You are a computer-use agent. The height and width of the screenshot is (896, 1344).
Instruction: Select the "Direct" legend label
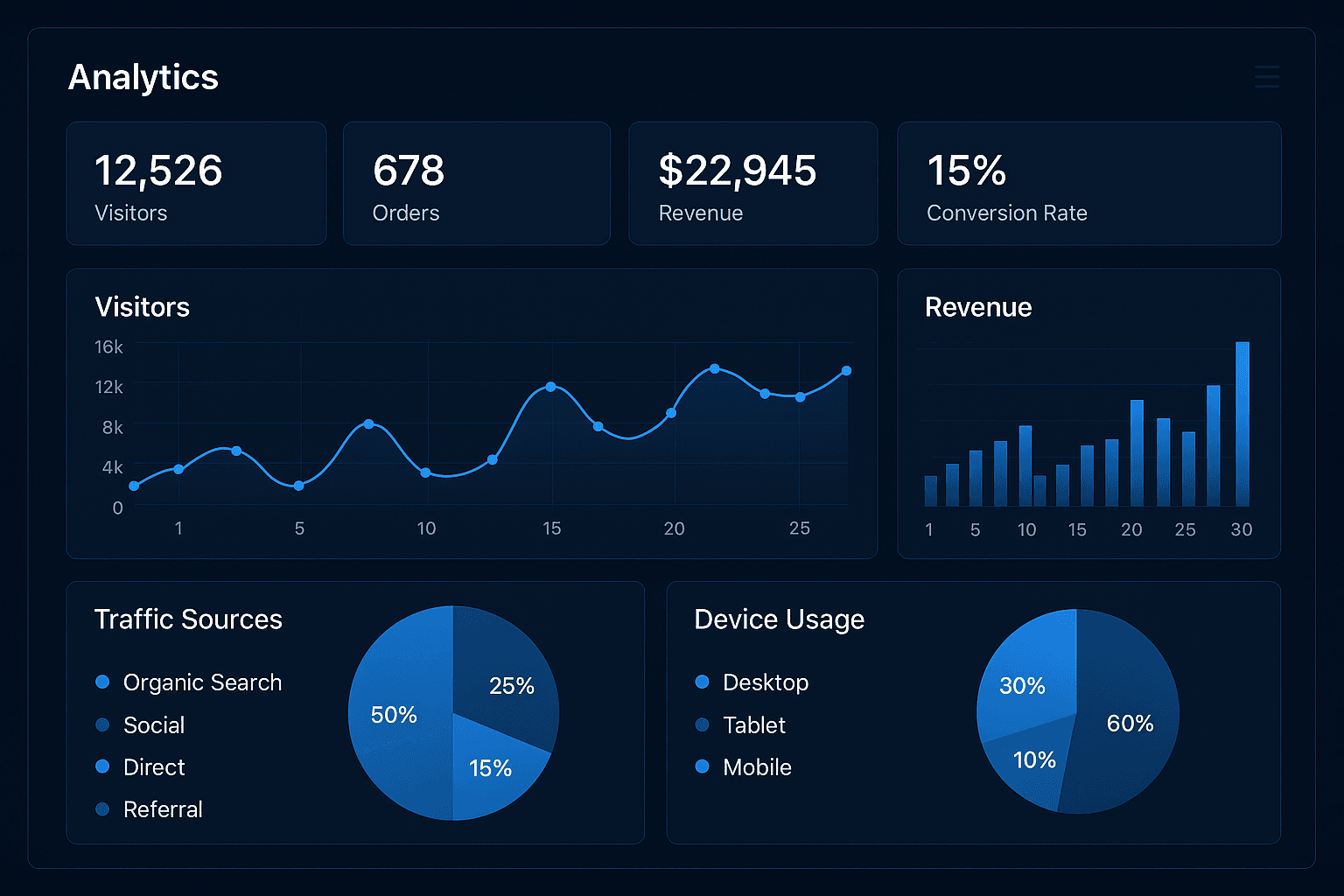click(154, 767)
